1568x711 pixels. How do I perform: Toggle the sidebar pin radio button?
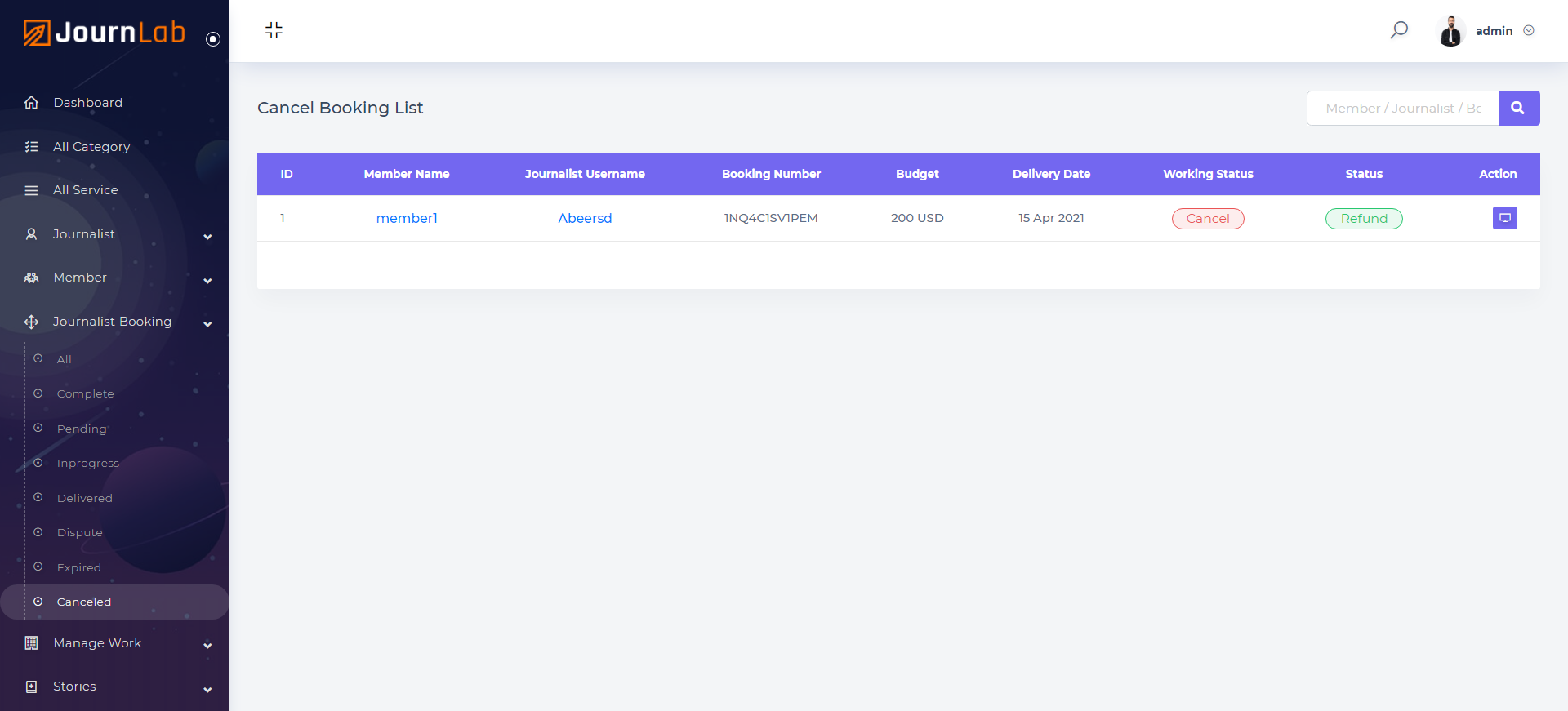click(x=213, y=39)
